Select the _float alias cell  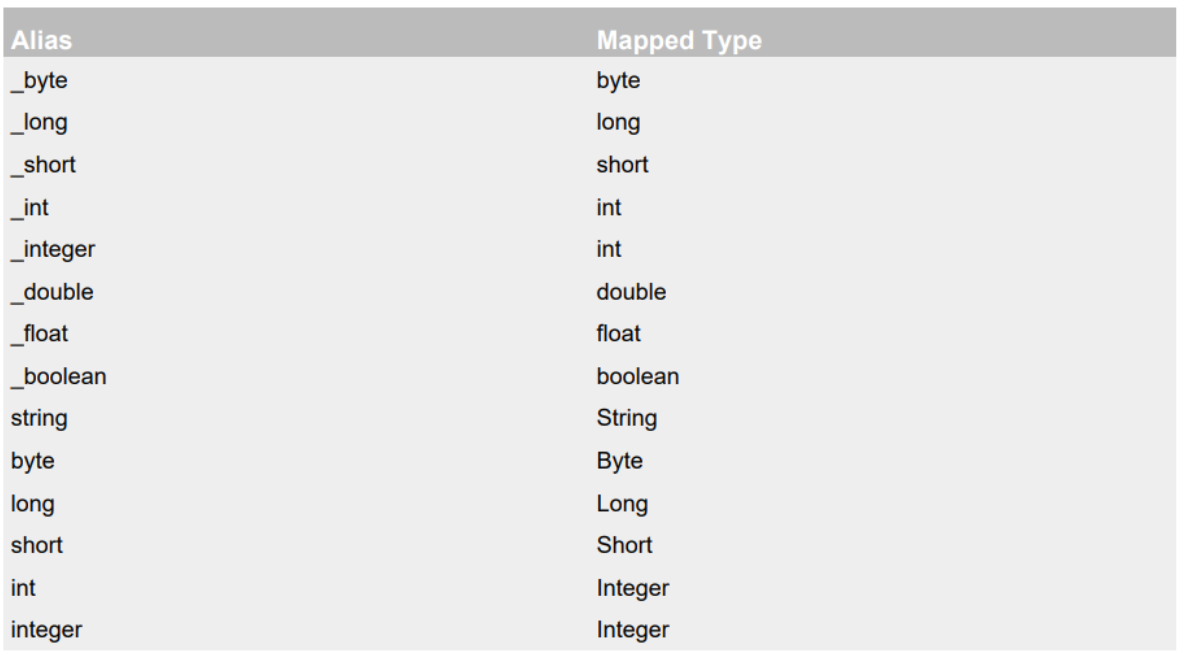(39, 334)
